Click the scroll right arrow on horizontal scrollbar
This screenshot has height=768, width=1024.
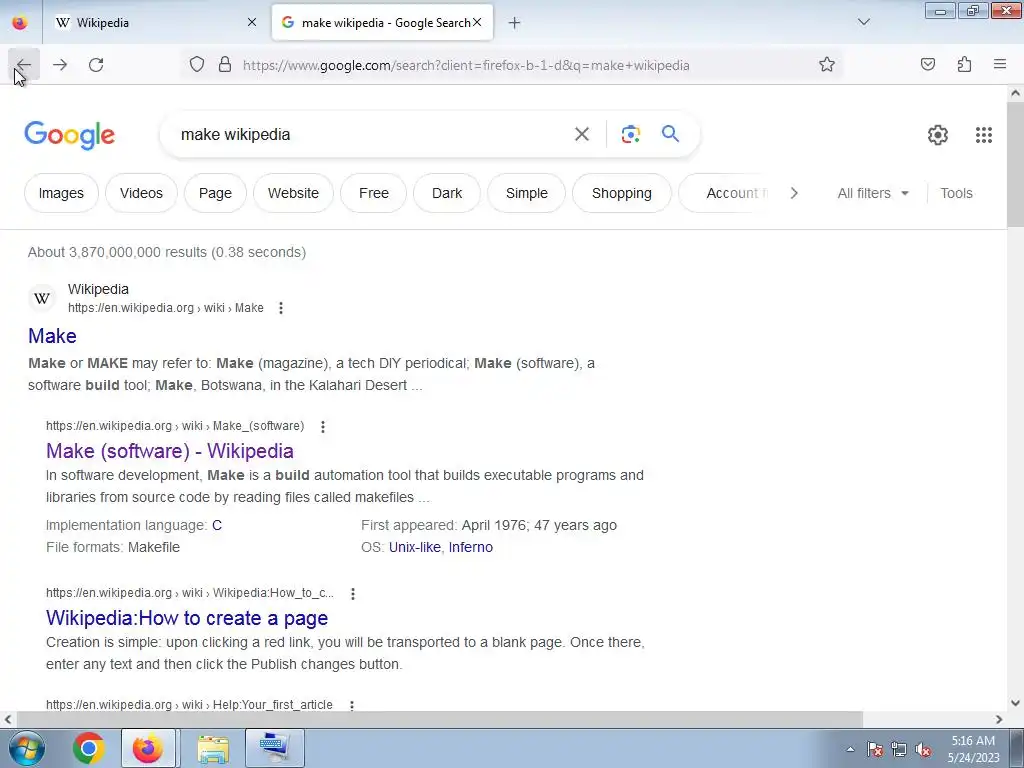tap(999, 720)
